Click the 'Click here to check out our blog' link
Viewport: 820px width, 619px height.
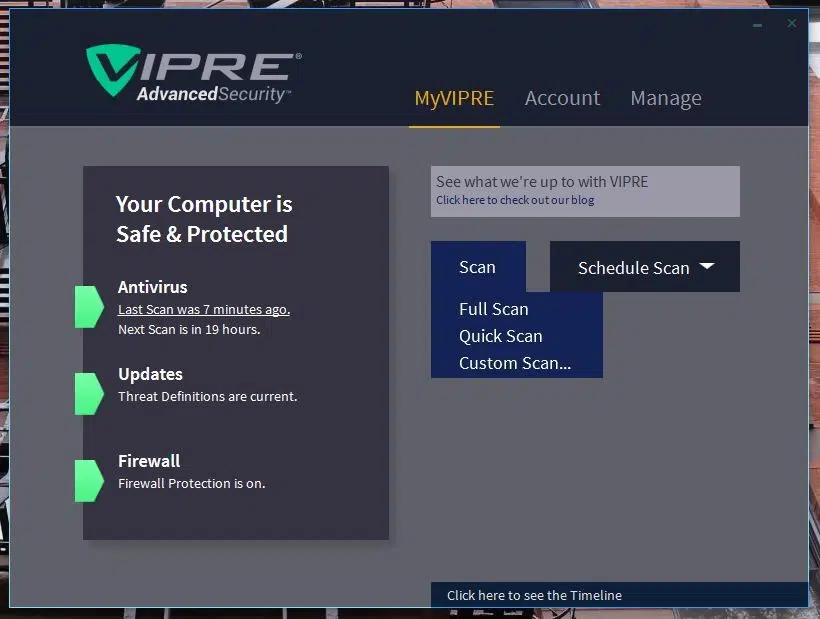point(515,200)
